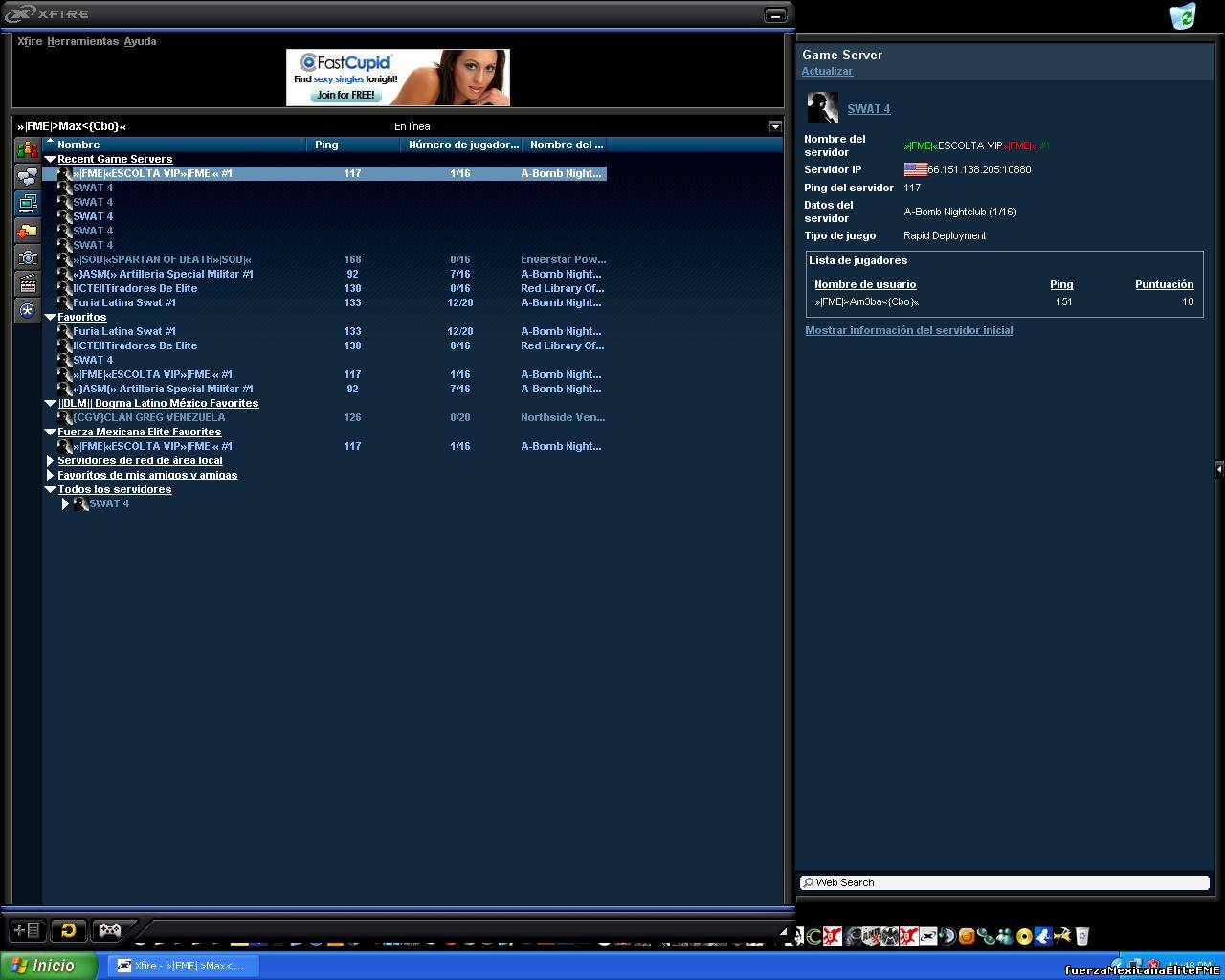
Task: Expand SWAT 4 under Todos los servidores
Action: [65, 503]
